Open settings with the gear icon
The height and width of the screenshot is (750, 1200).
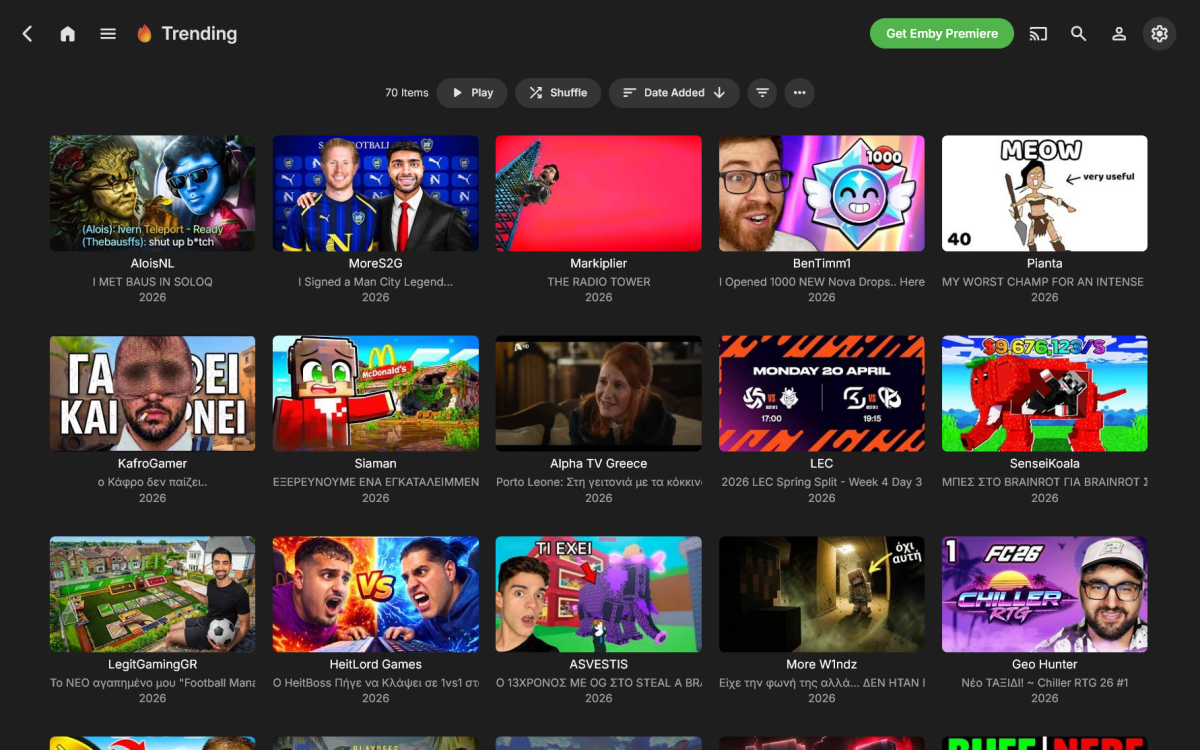pyautogui.click(x=1159, y=34)
